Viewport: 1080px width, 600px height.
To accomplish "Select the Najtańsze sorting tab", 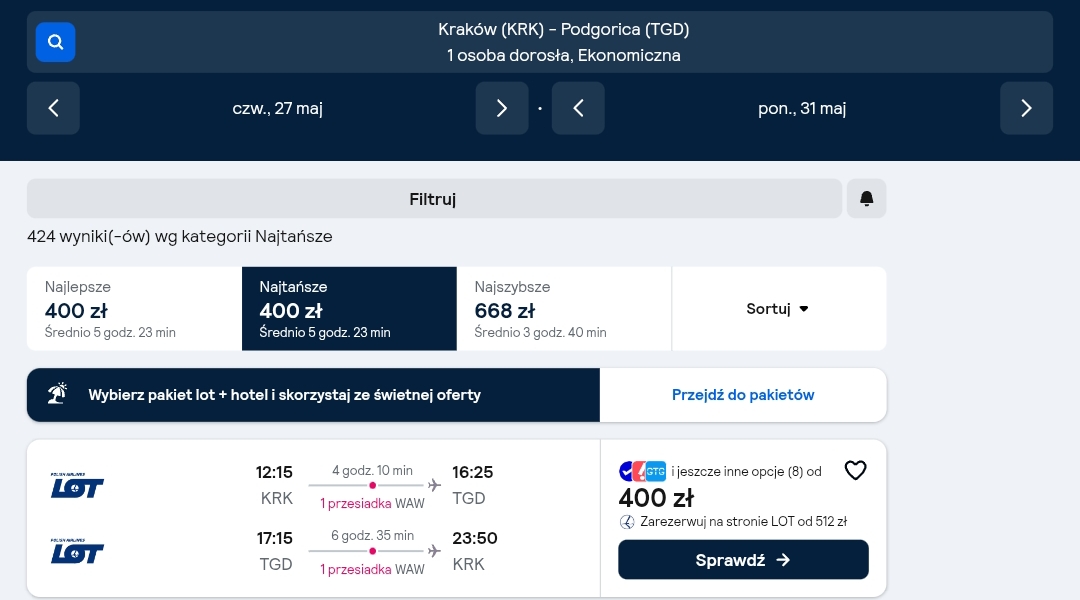I will [349, 309].
